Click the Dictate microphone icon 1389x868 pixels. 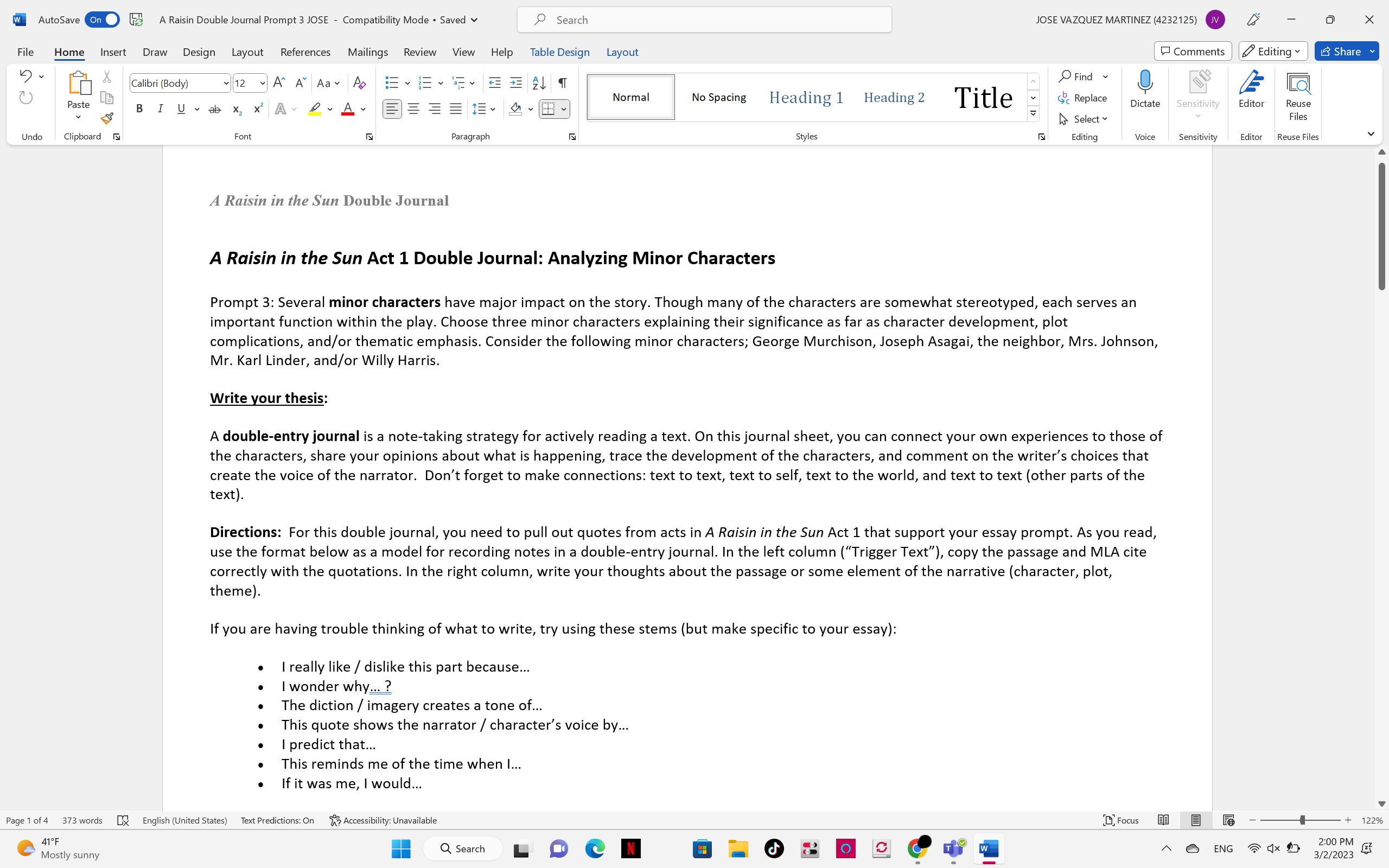click(1144, 83)
